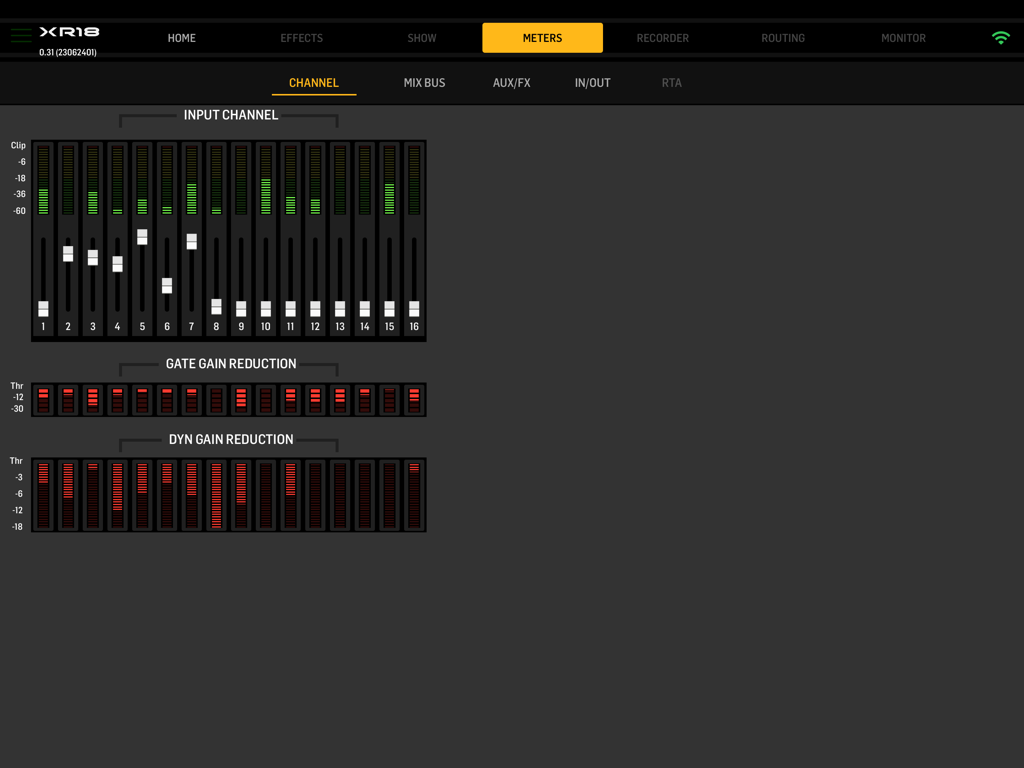1024x768 pixels.
Task: Open the RTA analyzer view
Action: coord(671,83)
